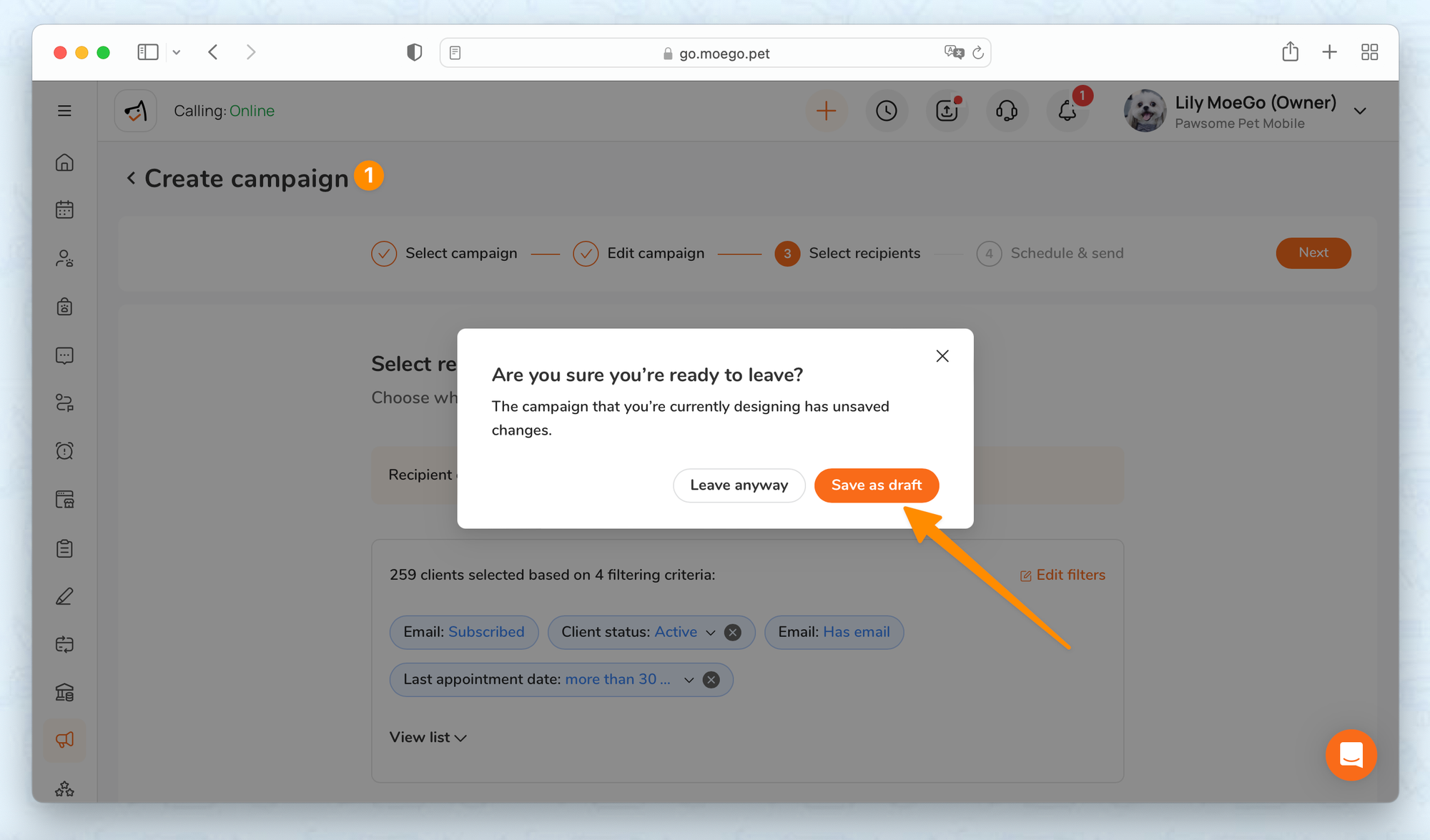This screenshot has width=1430, height=840.
Task: Expand the View list section
Action: [428, 737]
